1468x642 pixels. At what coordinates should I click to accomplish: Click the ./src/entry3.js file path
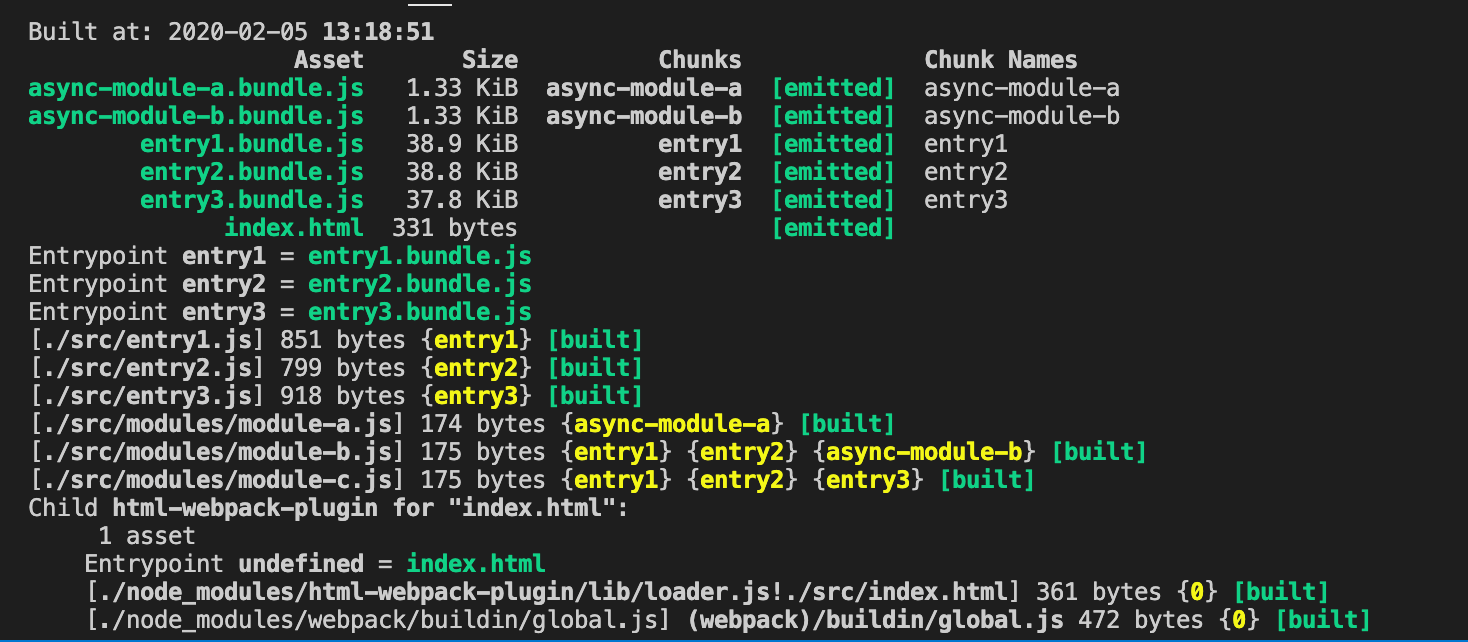coord(146,396)
